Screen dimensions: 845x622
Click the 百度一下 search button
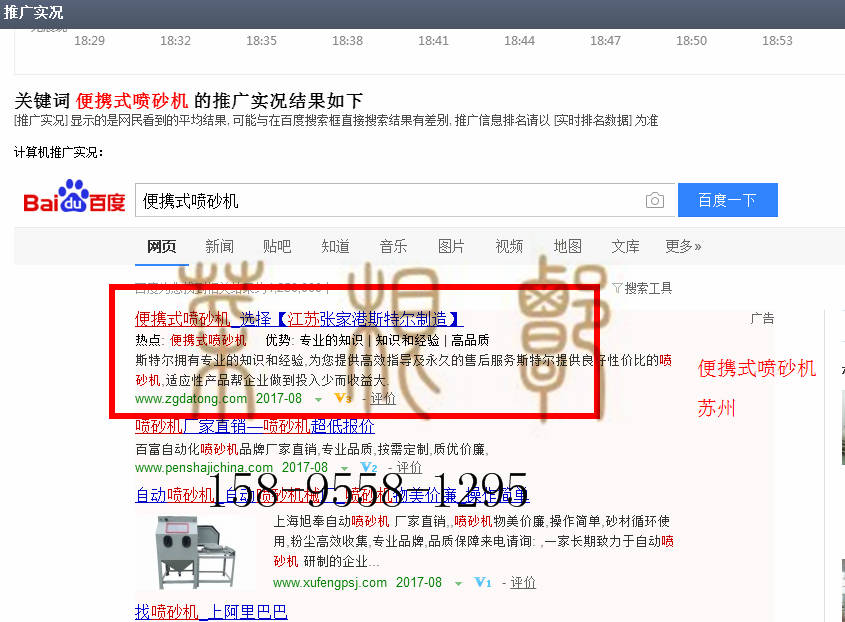point(728,200)
